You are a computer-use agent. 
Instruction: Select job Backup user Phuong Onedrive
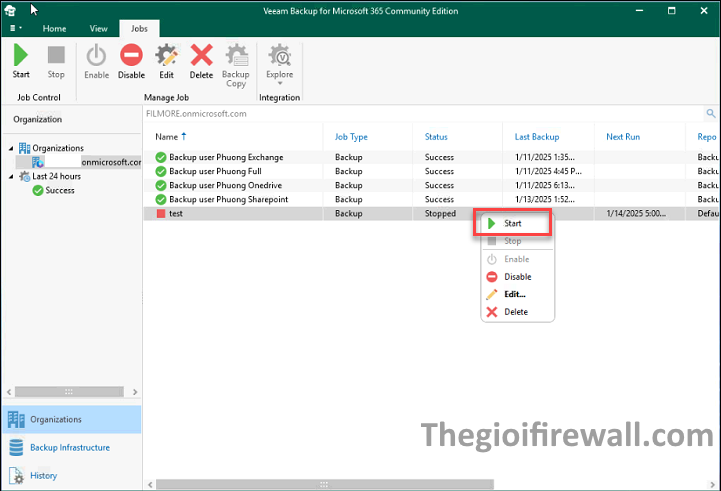click(225, 185)
